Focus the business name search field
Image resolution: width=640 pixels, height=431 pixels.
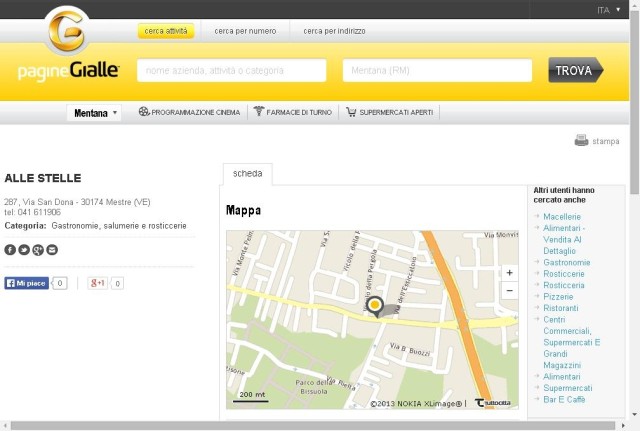point(231,70)
